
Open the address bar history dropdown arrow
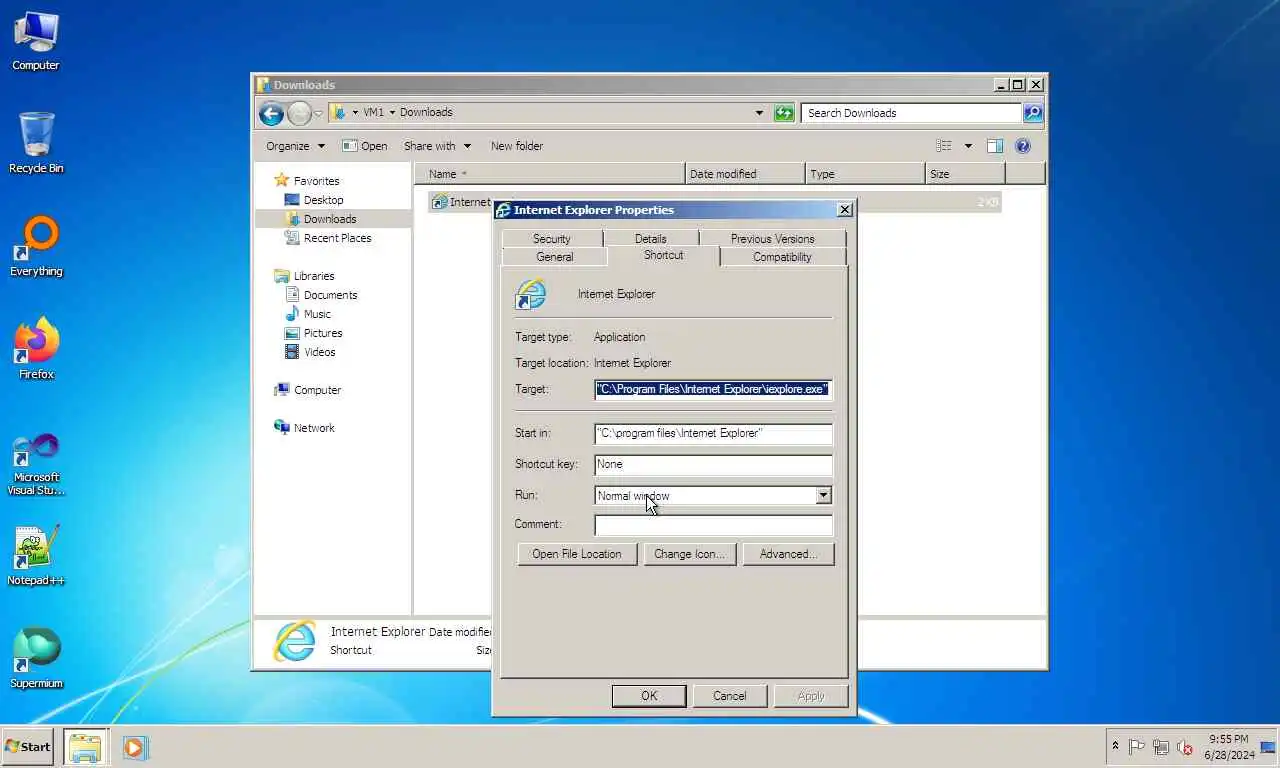(x=759, y=113)
